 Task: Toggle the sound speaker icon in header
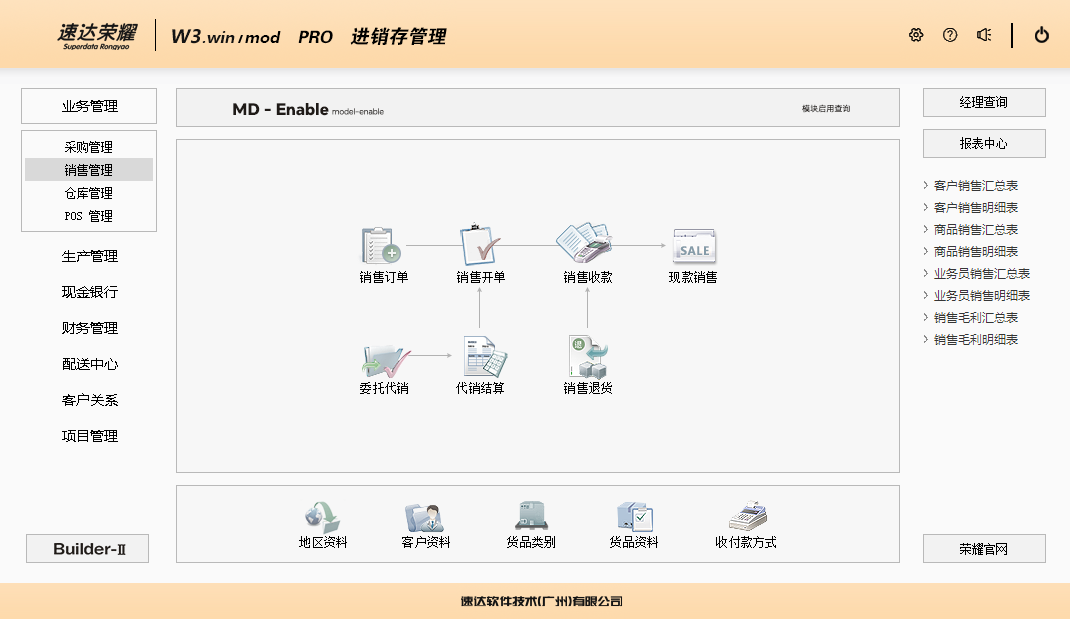[x=984, y=35]
